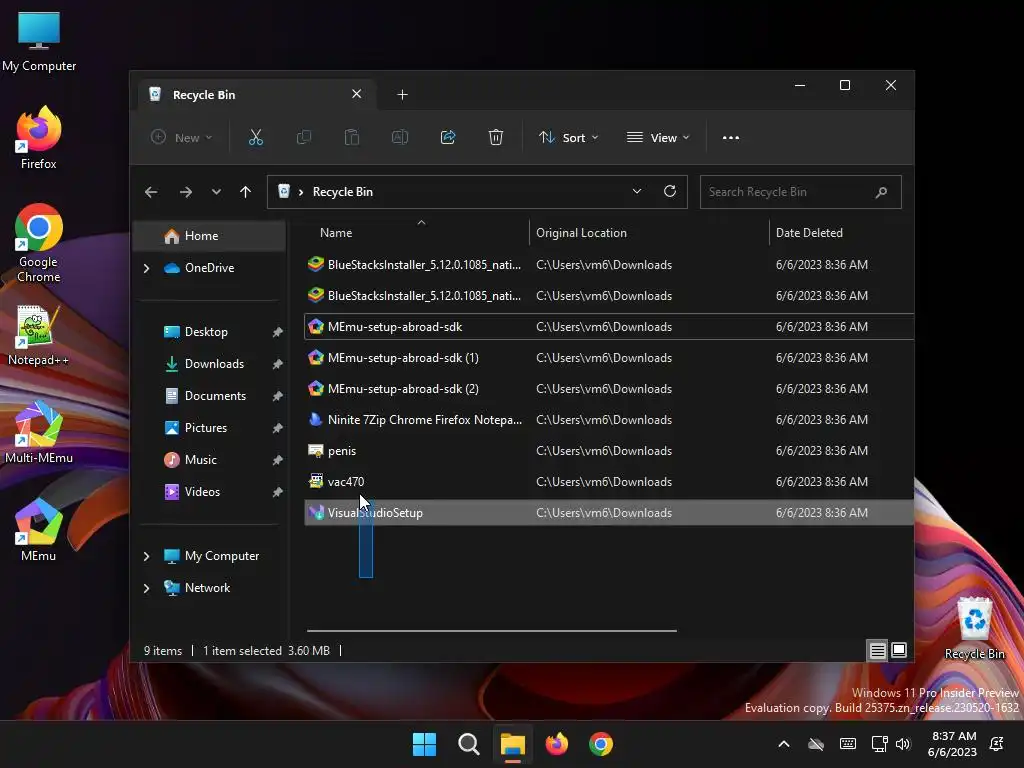Select the MEmu-setup-abroad-sdk (2) file
The height and width of the screenshot is (768, 1024).
point(609,389)
